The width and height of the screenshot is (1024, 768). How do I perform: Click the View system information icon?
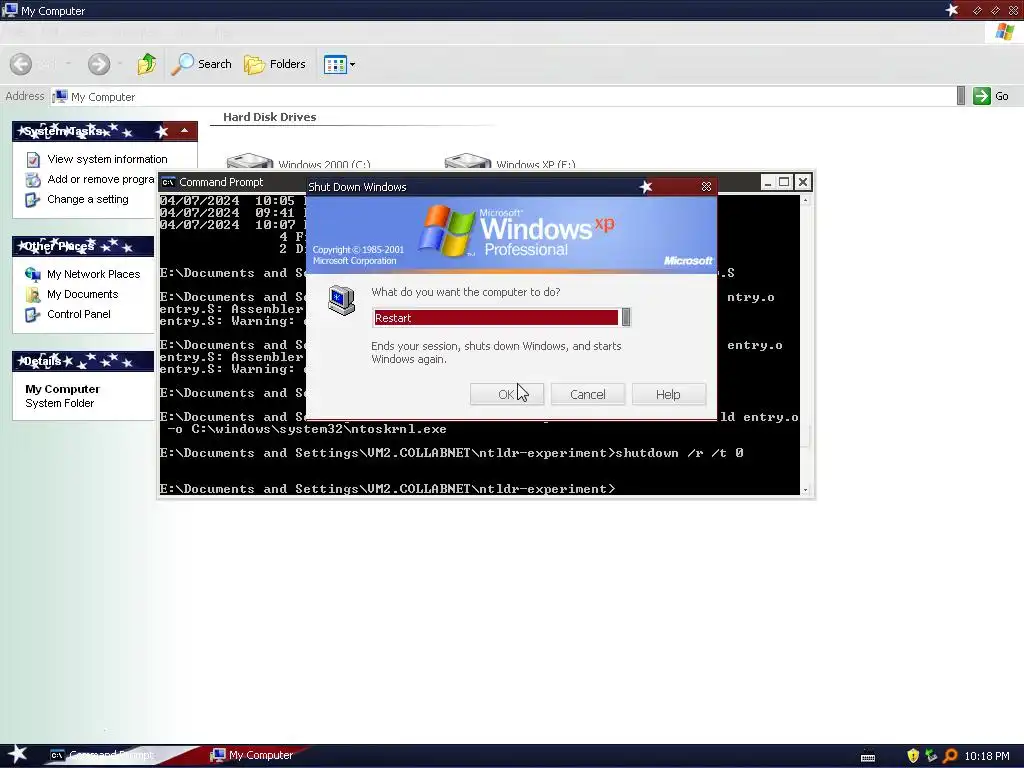pos(33,159)
